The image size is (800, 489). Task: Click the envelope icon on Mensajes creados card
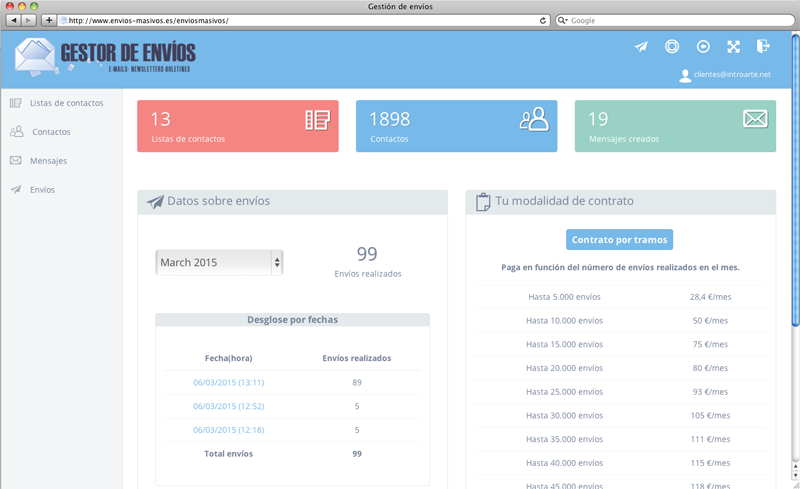[x=754, y=120]
